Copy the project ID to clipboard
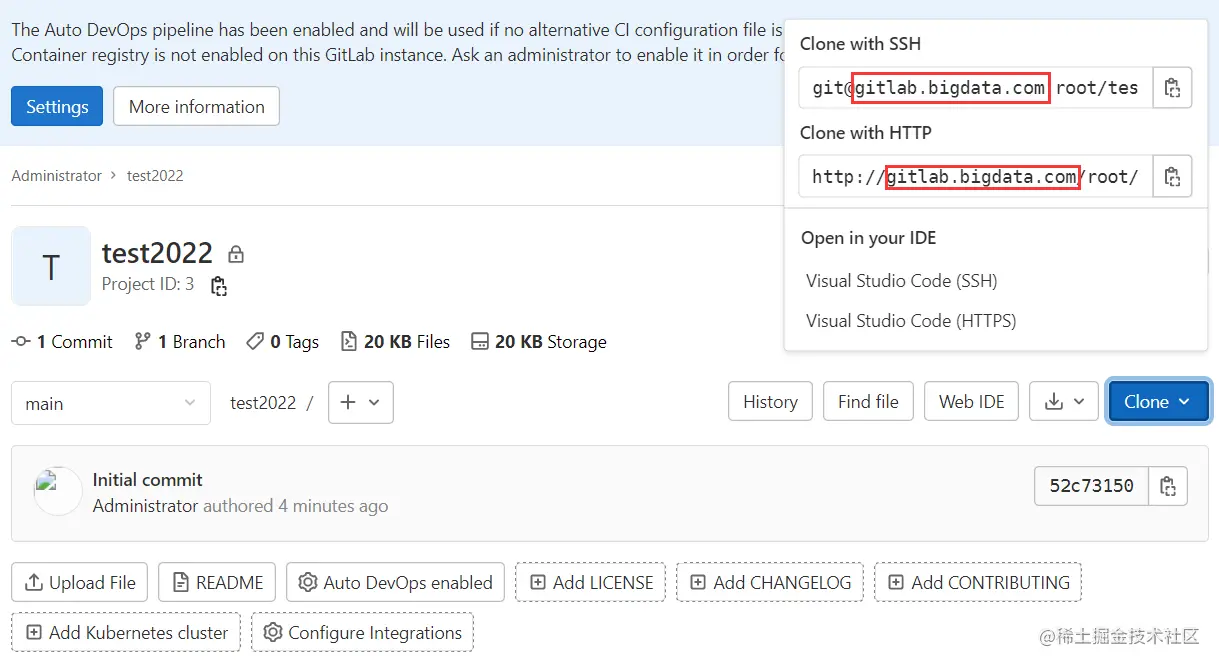 point(218,286)
